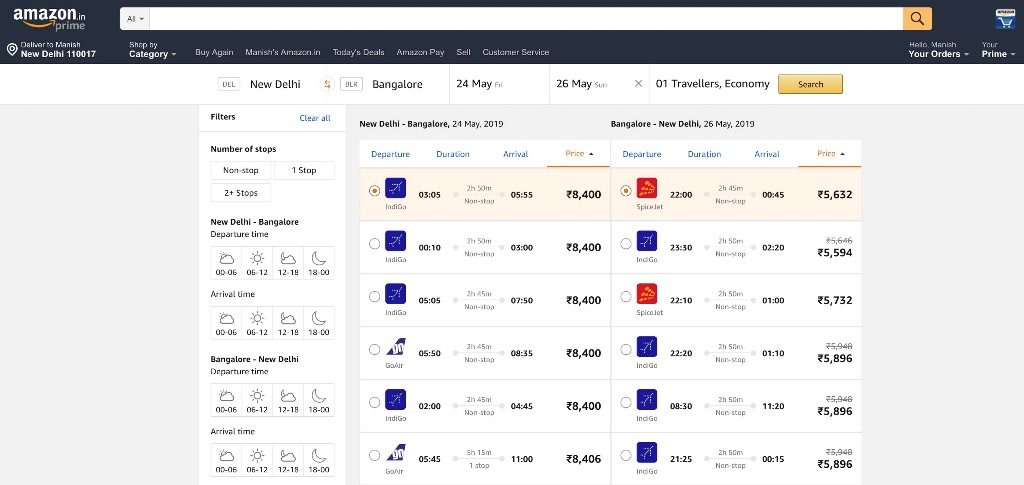The image size is (1024, 485).
Task: Click the yellow Search button
Action: tap(810, 84)
